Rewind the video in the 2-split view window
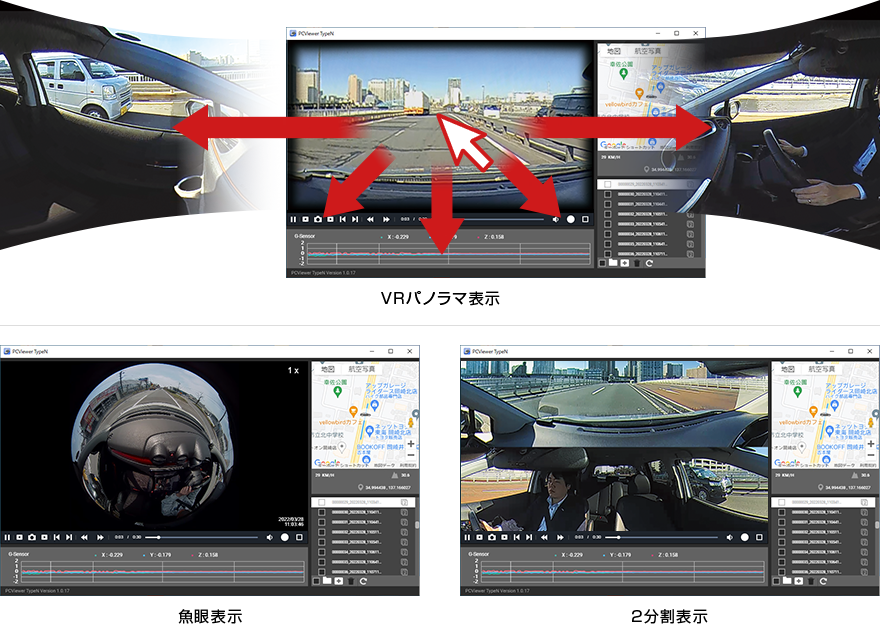Screen dimensions: 880x626 tap(545, 537)
